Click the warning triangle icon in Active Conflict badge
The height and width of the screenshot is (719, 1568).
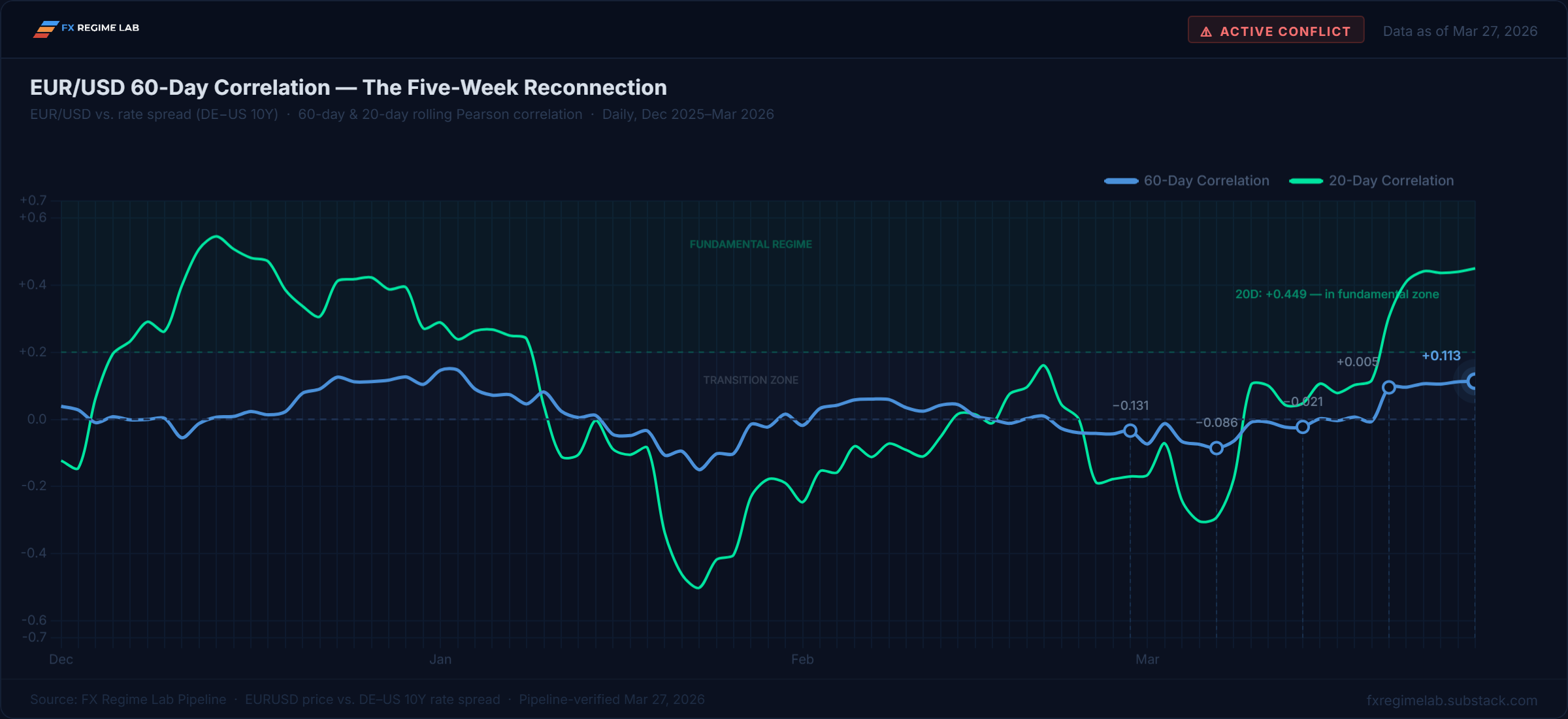click(x=1206, y=31)
